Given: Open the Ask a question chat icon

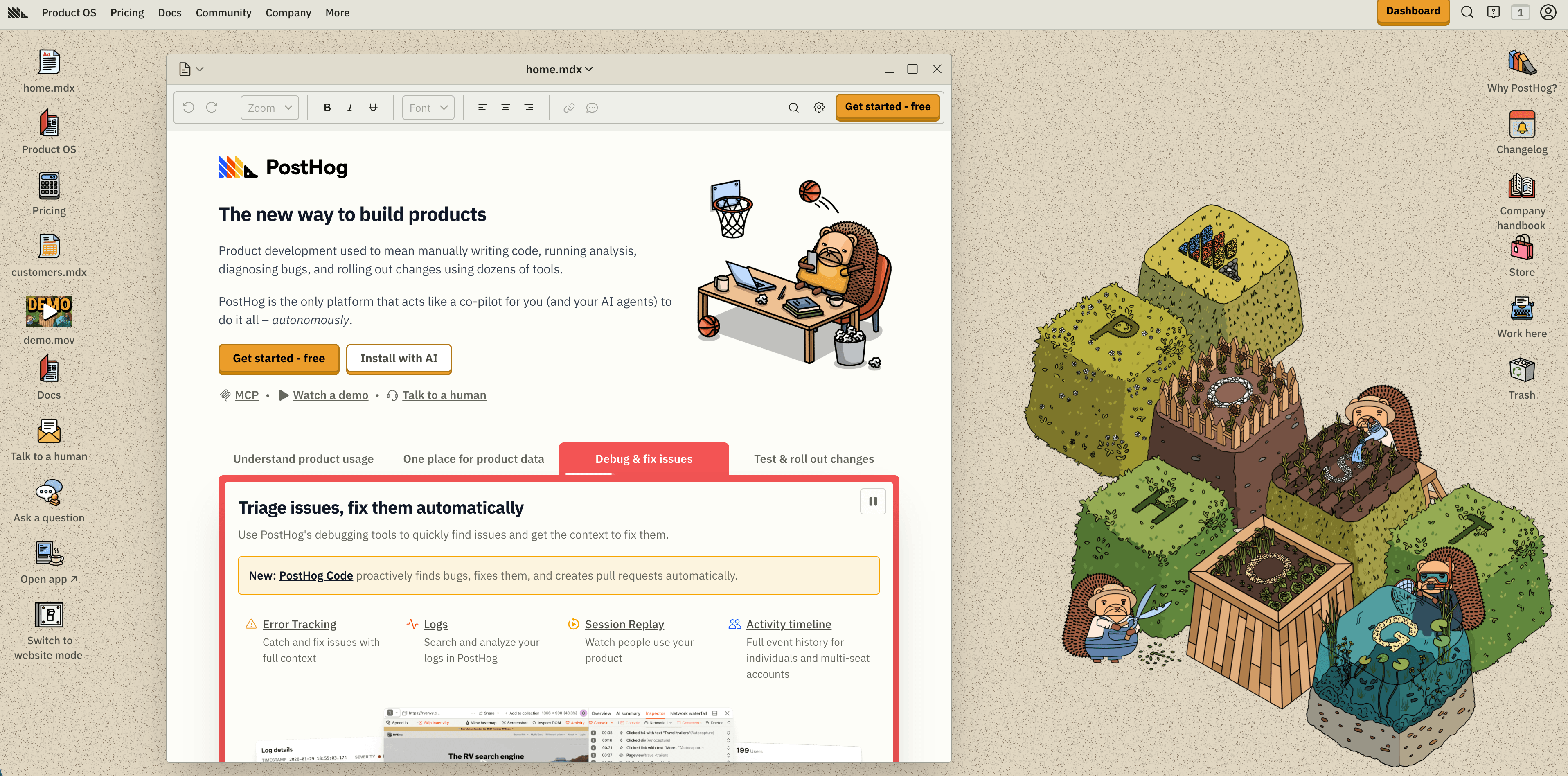Looking at the screenshot, I should (x=49, y=493).
